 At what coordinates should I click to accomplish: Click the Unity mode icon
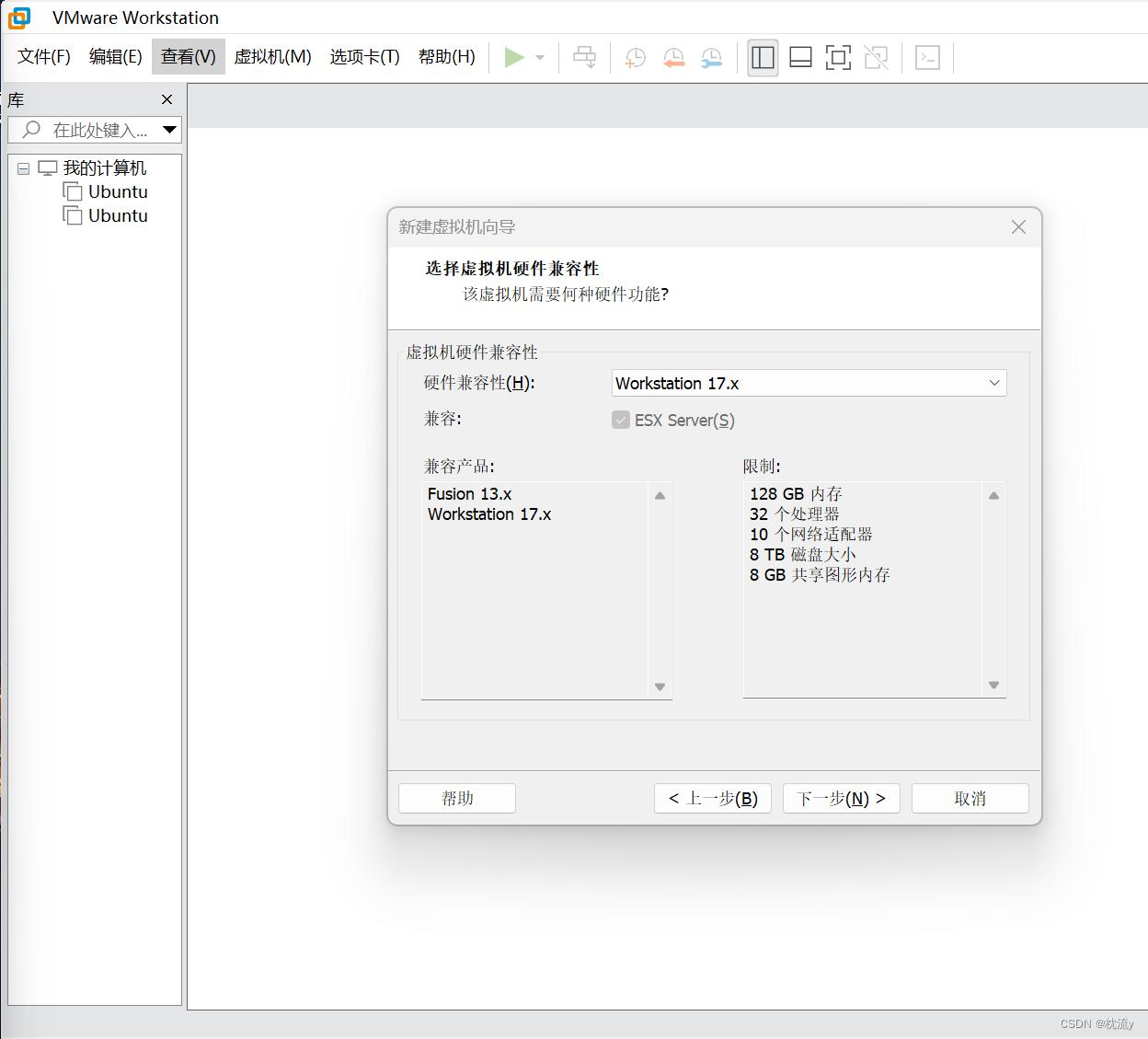pos(876,57)
